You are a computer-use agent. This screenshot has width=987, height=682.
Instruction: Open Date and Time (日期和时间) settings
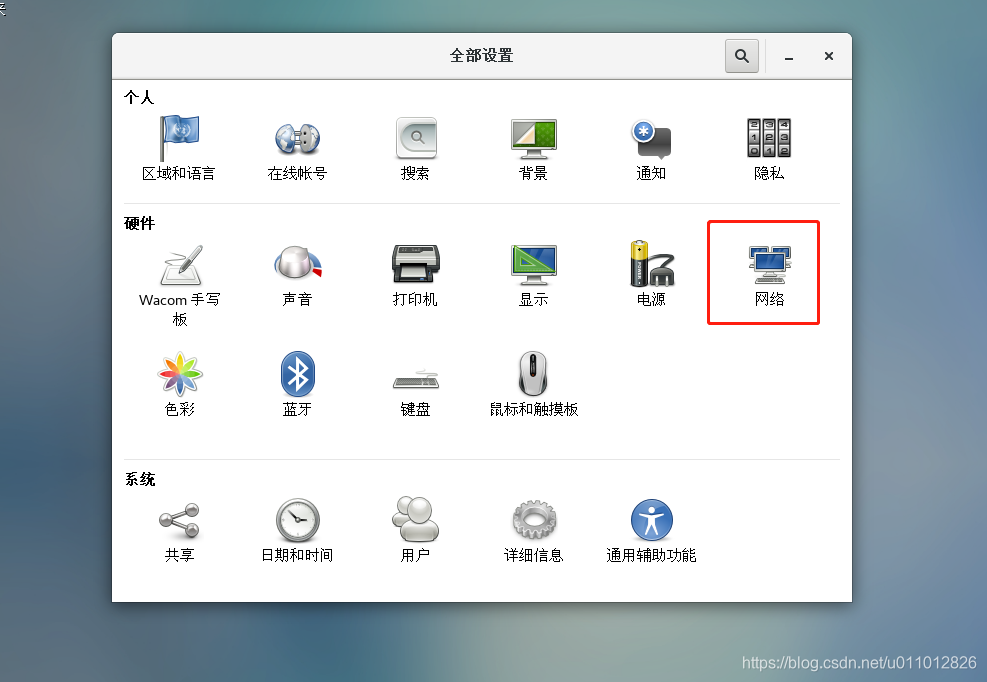pos(297,530)
